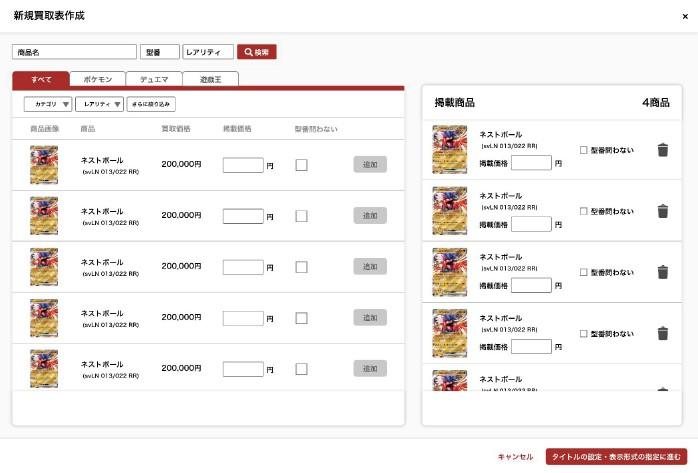Click the 商品画像 column header
Viewport: 698px width, 473px height.
coord(45,129)
